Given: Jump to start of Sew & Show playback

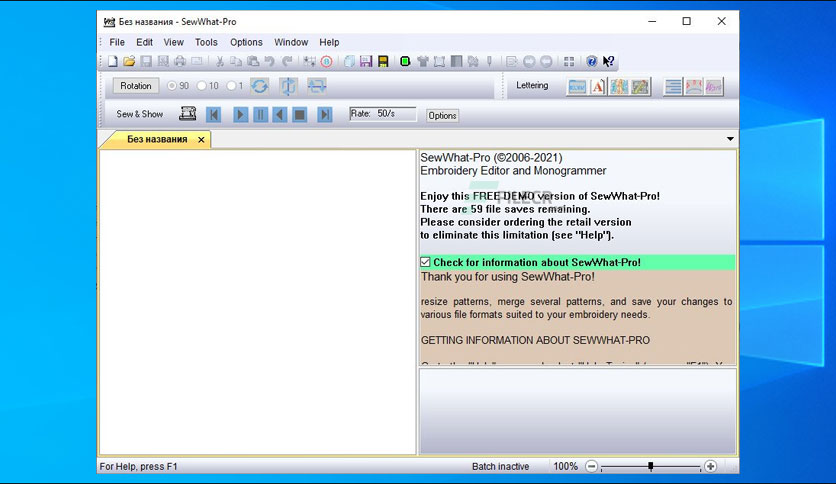Looking at the screenshot, I should point(213,114).
